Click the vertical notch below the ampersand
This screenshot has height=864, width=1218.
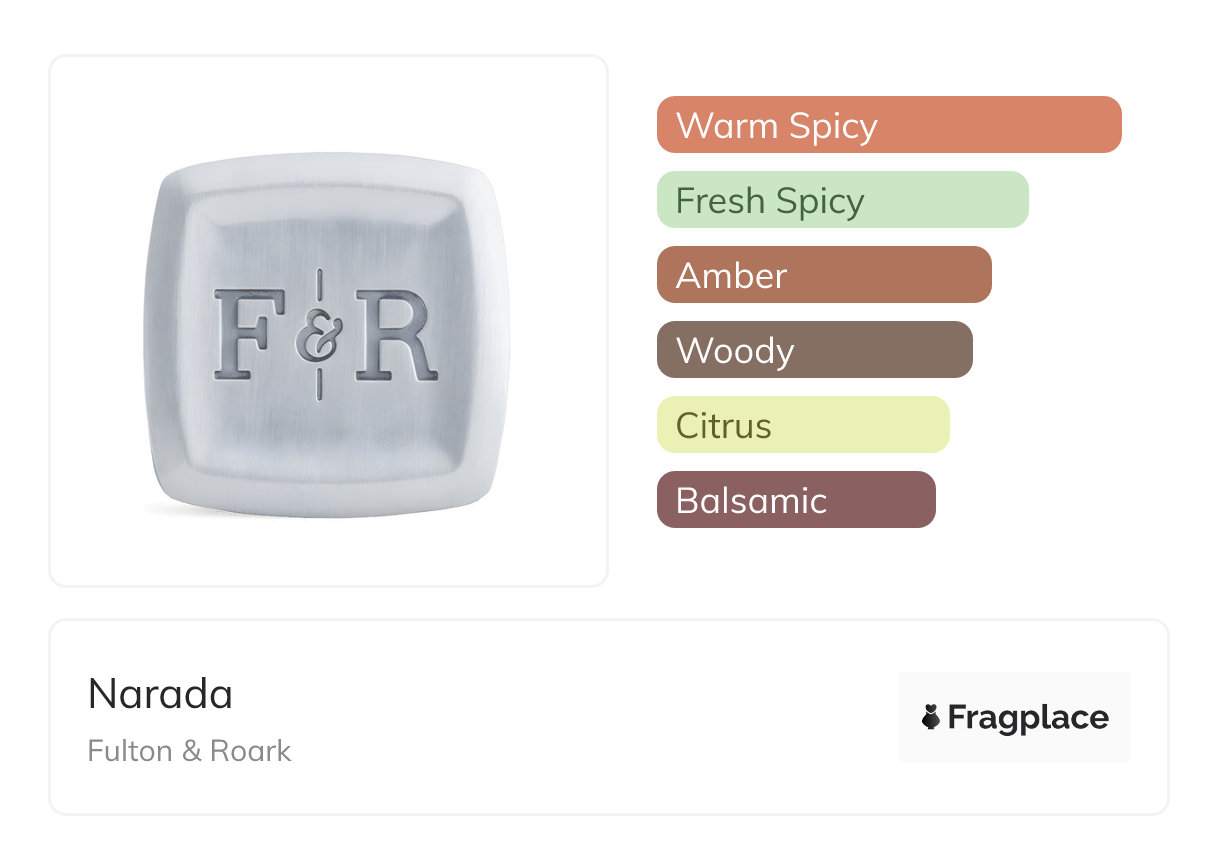(x=319, y=385)
